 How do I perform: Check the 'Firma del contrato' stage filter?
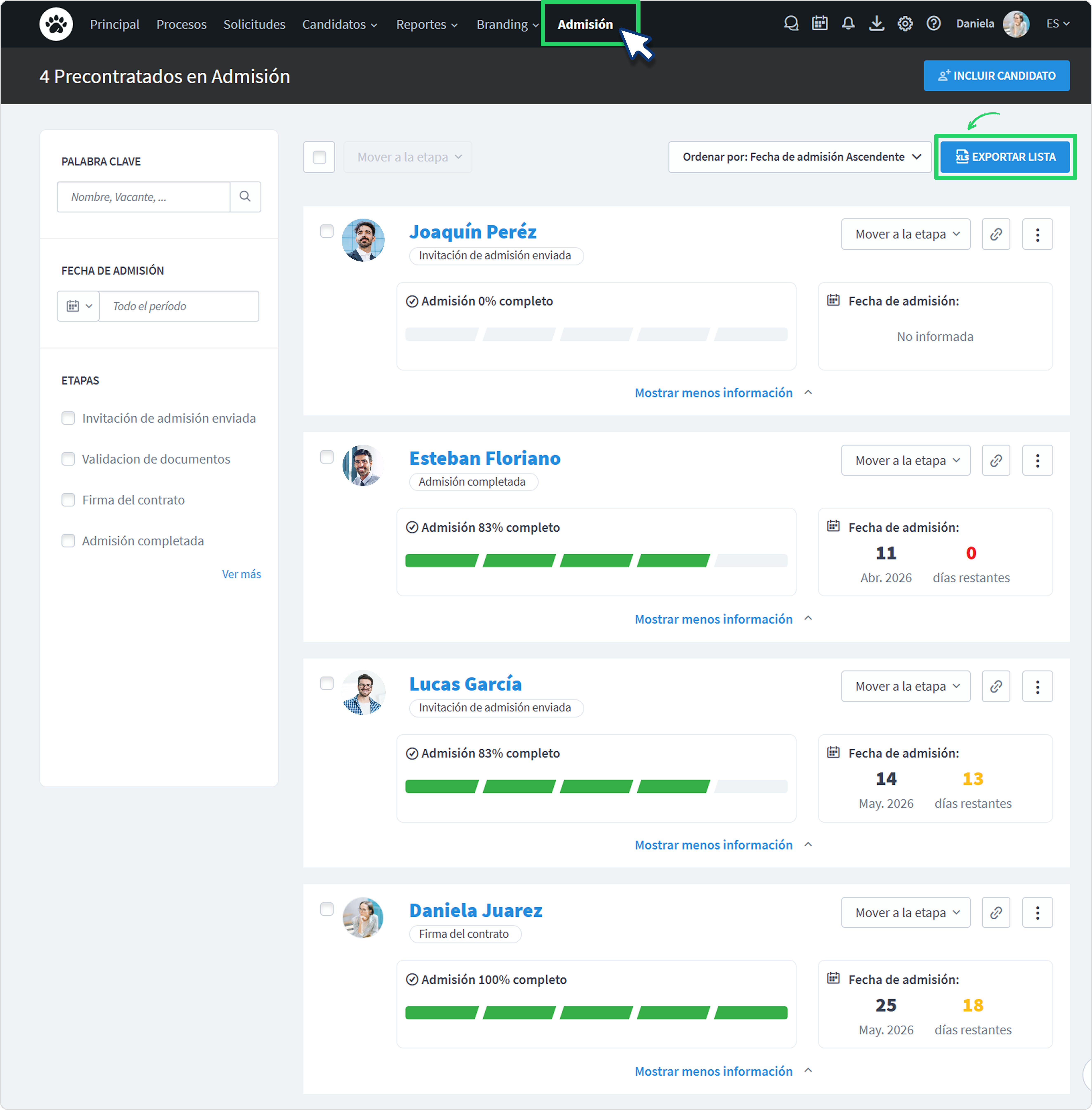(x=68, y=500)
